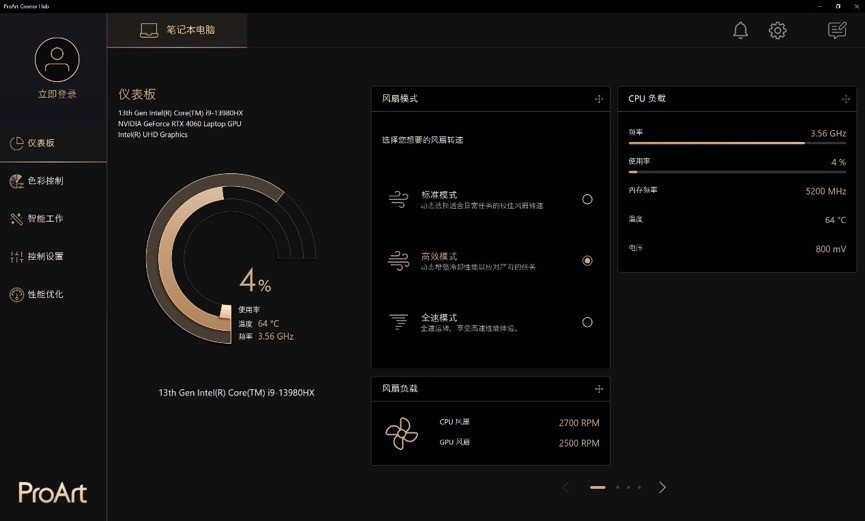
Task: Minimize the ProArt Creator Hub window
Action: tap(820, 6)
